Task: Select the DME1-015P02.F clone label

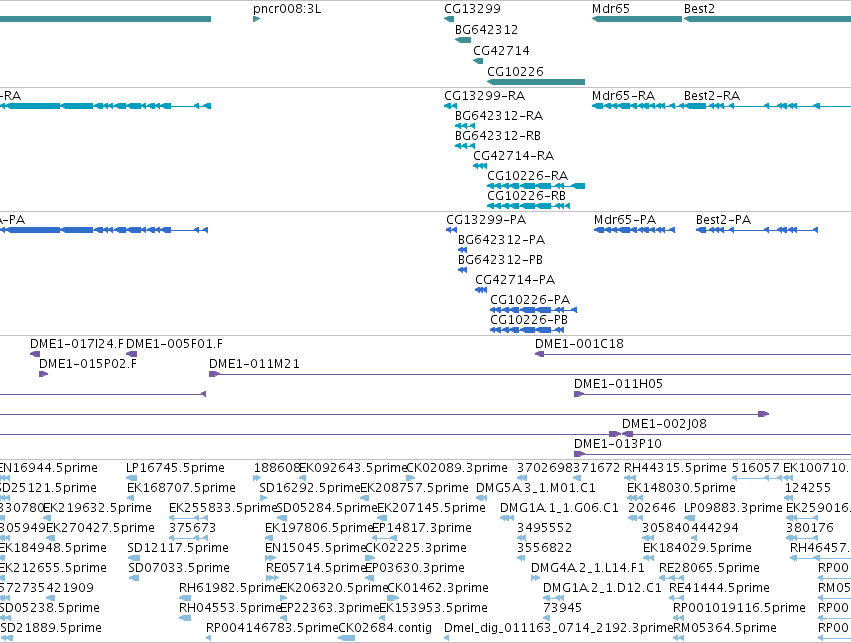Action: [88, 364]
